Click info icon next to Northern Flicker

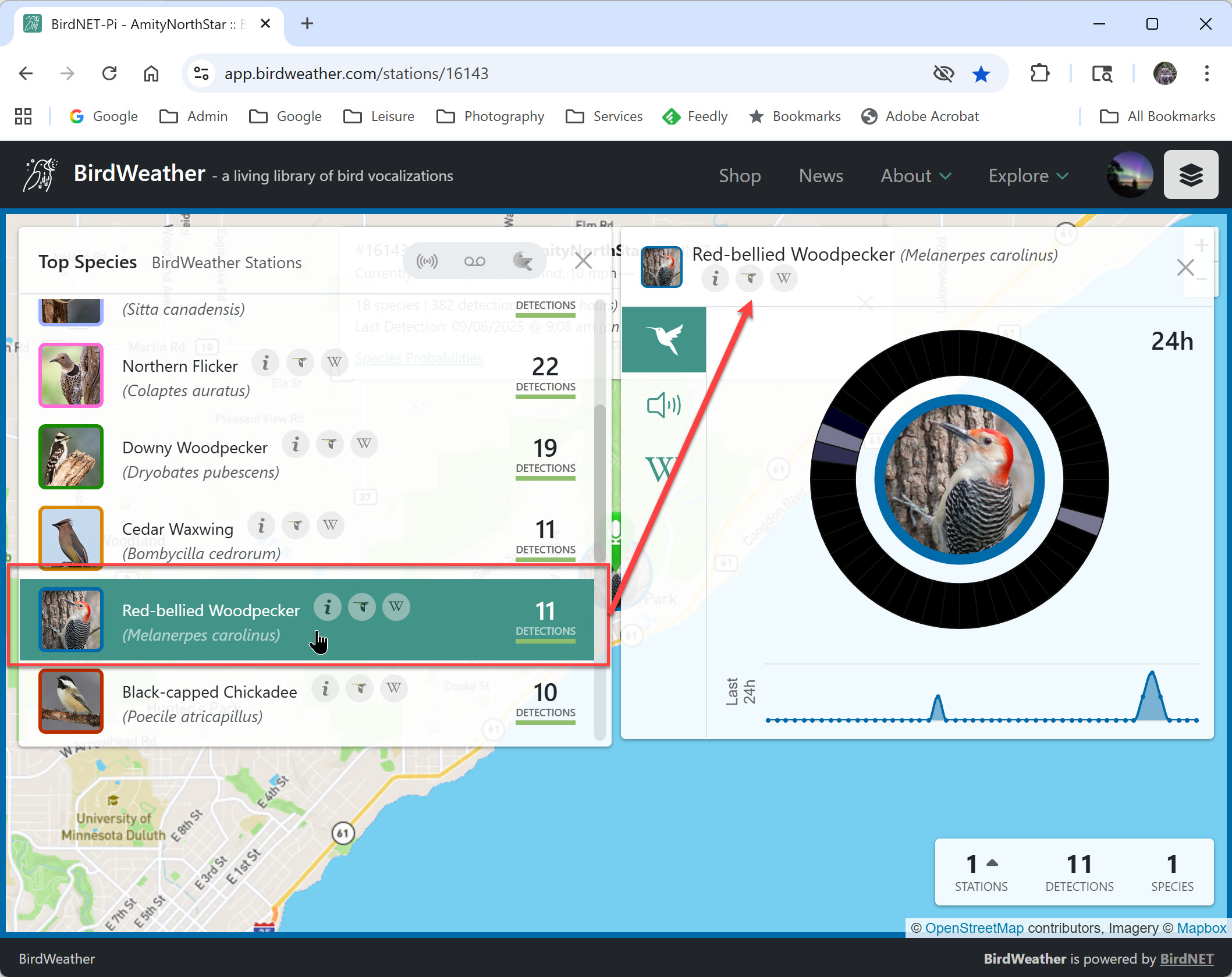coord(265,363)
